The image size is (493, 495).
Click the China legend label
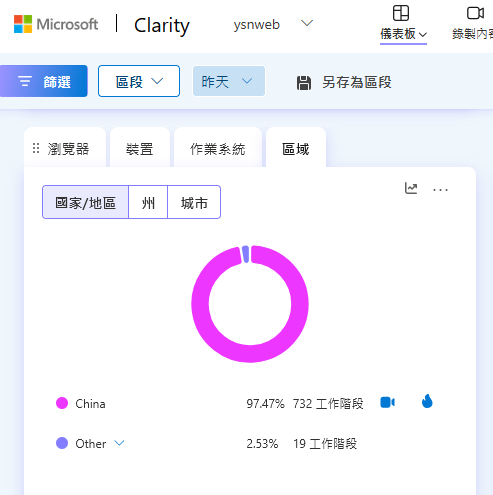(x=90, y=404)
